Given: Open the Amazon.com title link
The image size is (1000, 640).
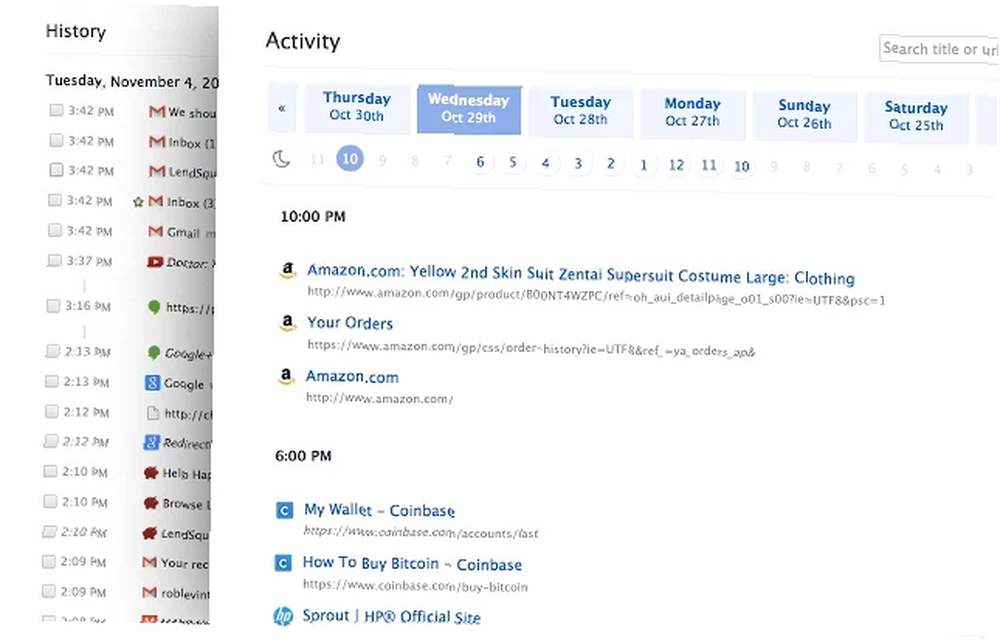Looking at the screenshot, I should 352,377.
